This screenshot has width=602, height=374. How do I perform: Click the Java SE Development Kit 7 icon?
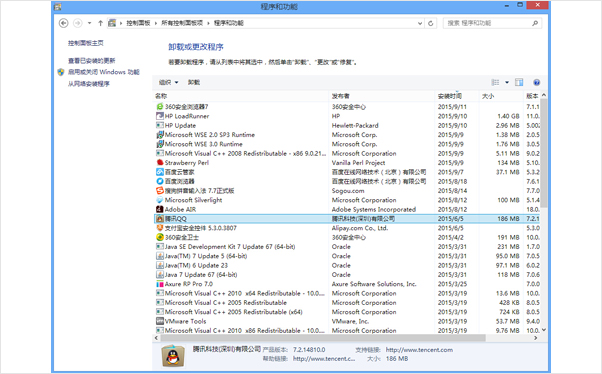pos(160,247)
